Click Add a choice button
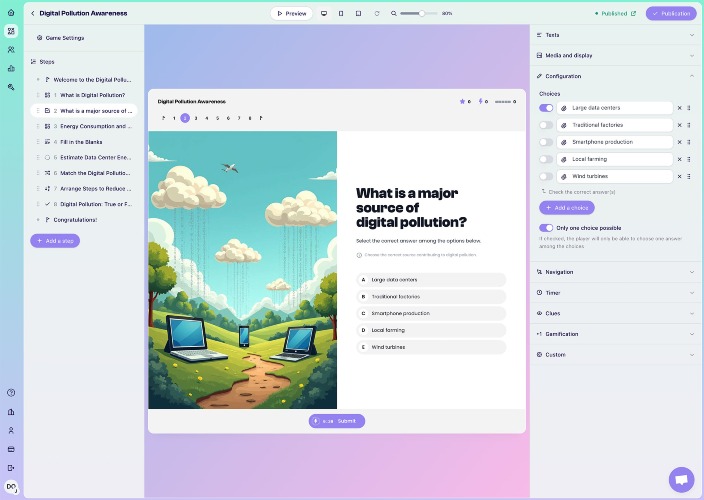 tap(567, 208)
